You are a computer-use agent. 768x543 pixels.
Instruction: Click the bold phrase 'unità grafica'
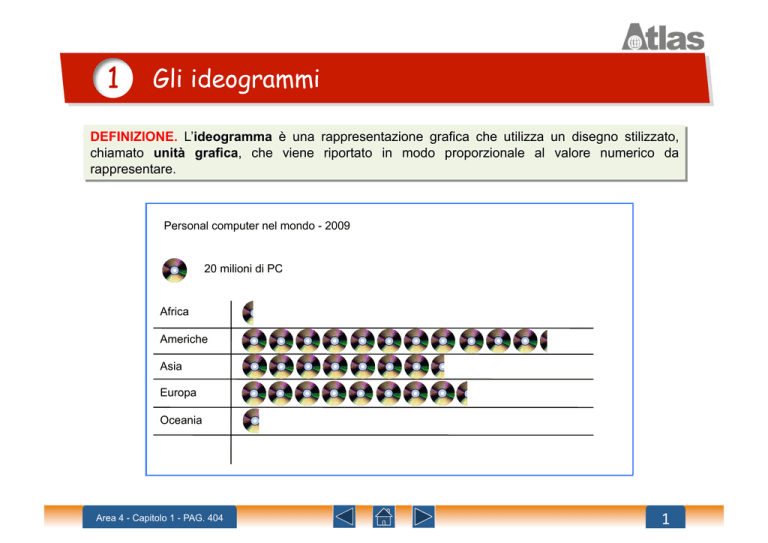pos(196,153)
